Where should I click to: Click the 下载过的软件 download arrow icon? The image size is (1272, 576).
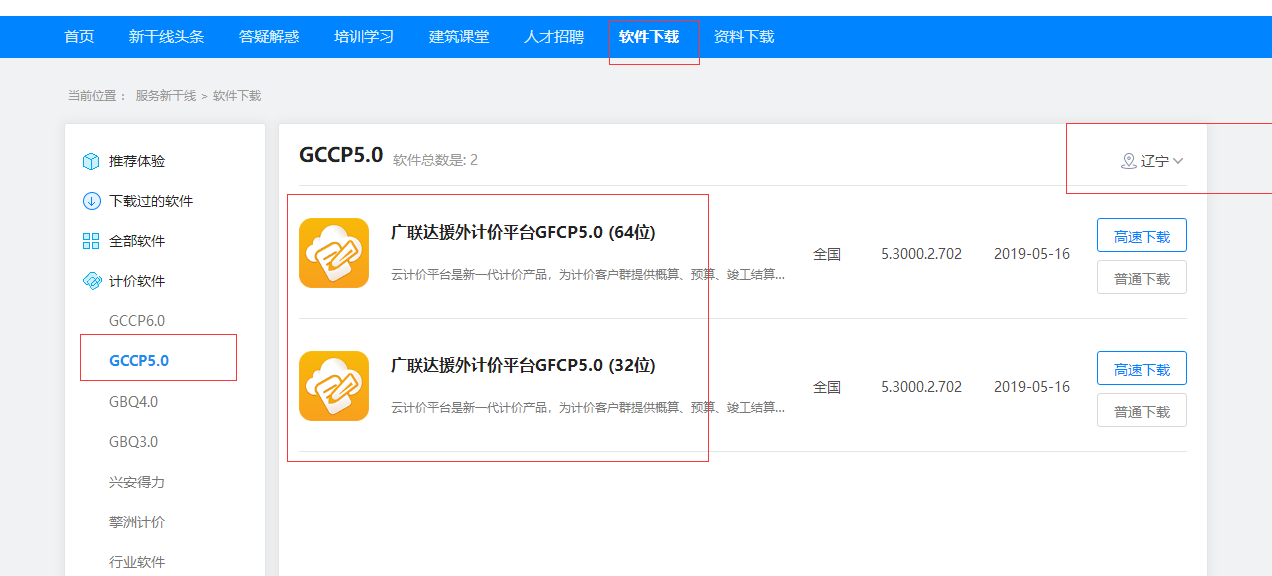[91, 201]
